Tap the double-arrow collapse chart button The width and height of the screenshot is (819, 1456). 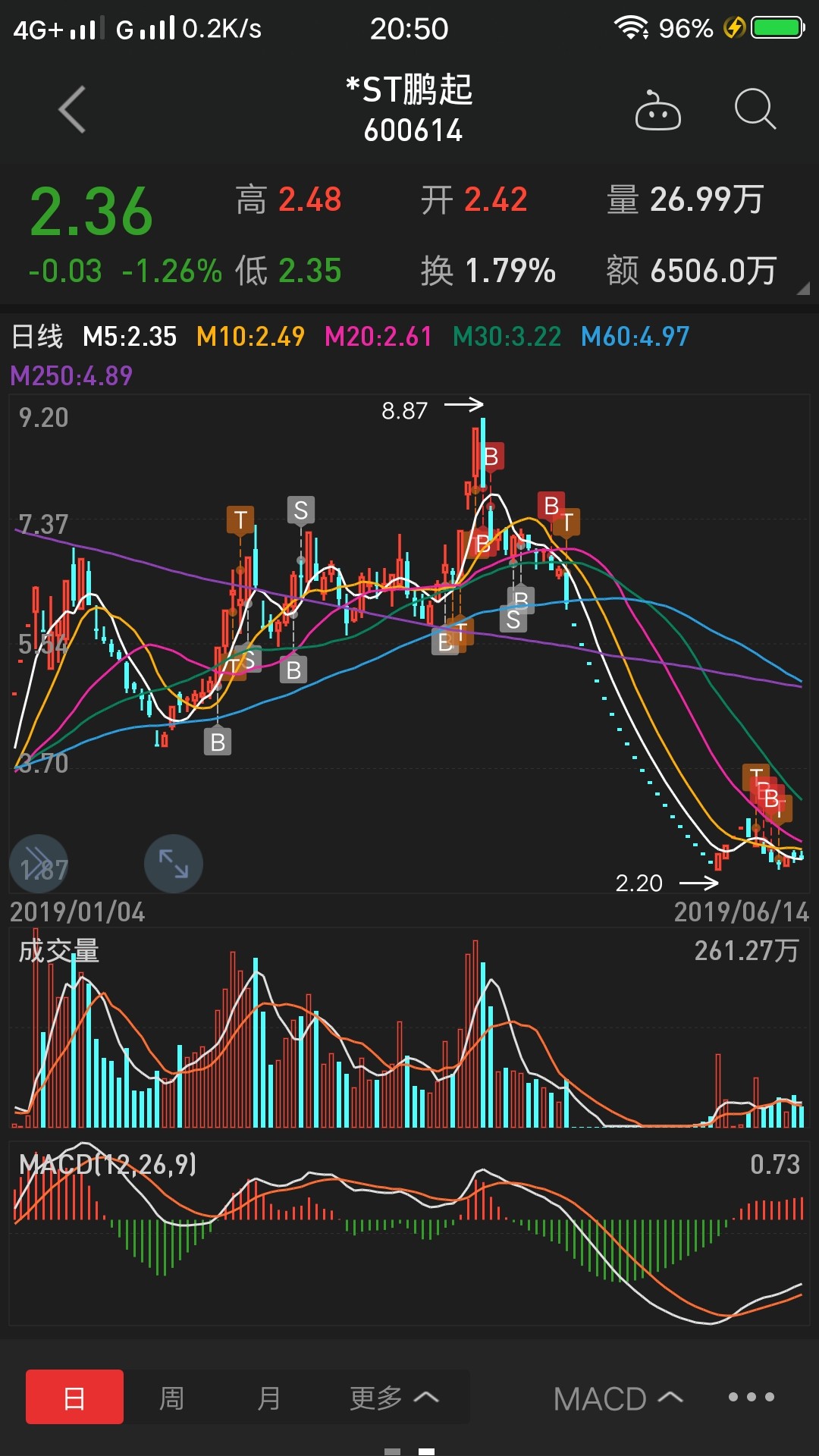[38, 863]
